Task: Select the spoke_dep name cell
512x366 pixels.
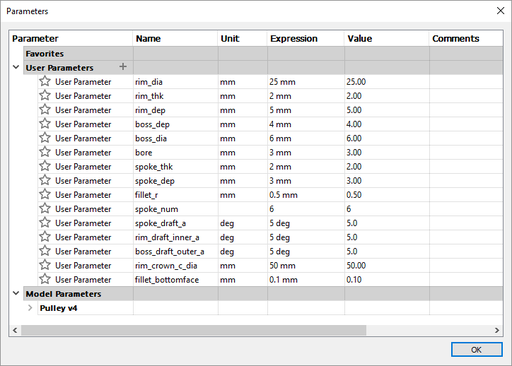Action: (x=176, y=181)
